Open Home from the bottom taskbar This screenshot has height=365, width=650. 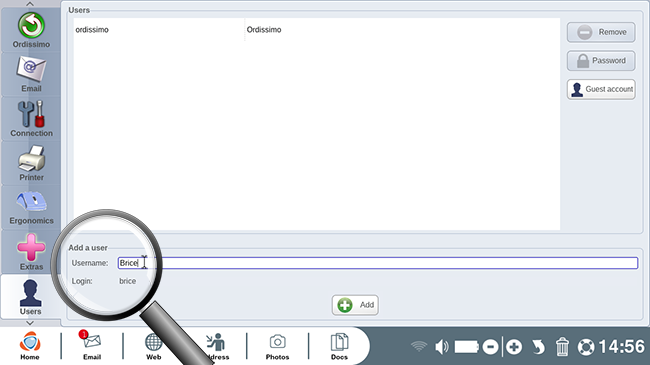[30, 346]
